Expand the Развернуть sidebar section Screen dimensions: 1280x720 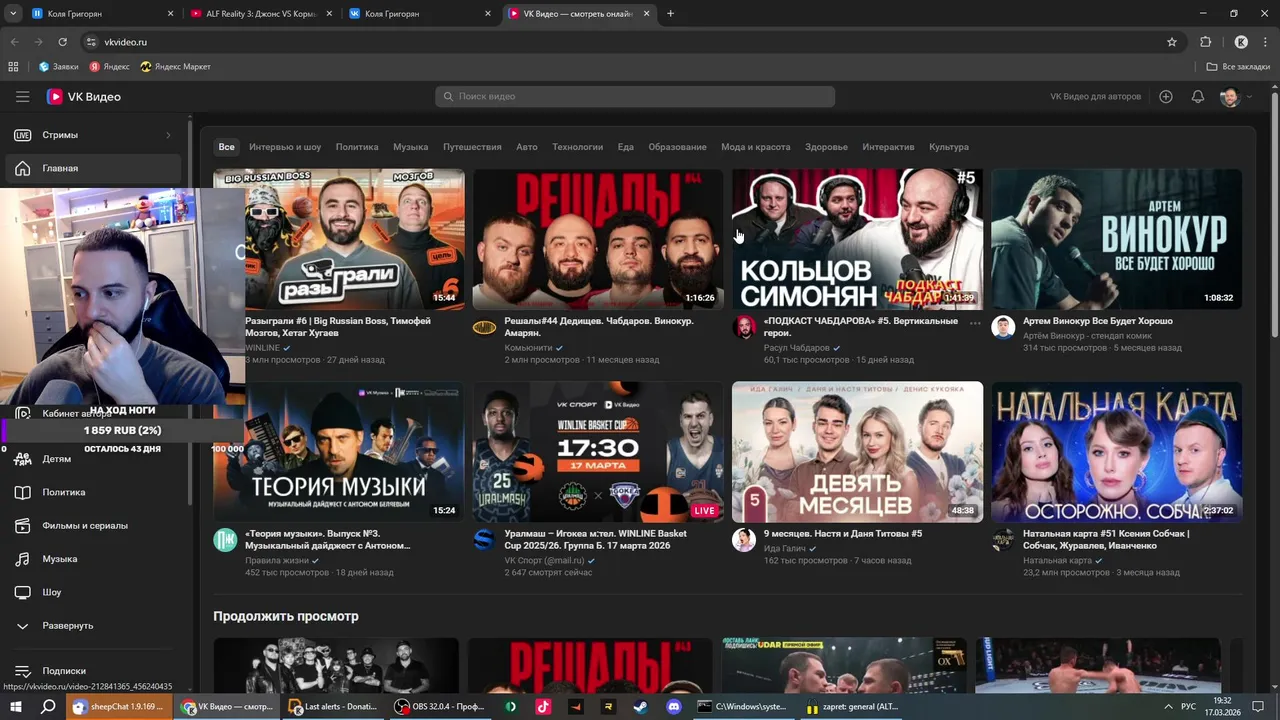click(x=93, y=625)
